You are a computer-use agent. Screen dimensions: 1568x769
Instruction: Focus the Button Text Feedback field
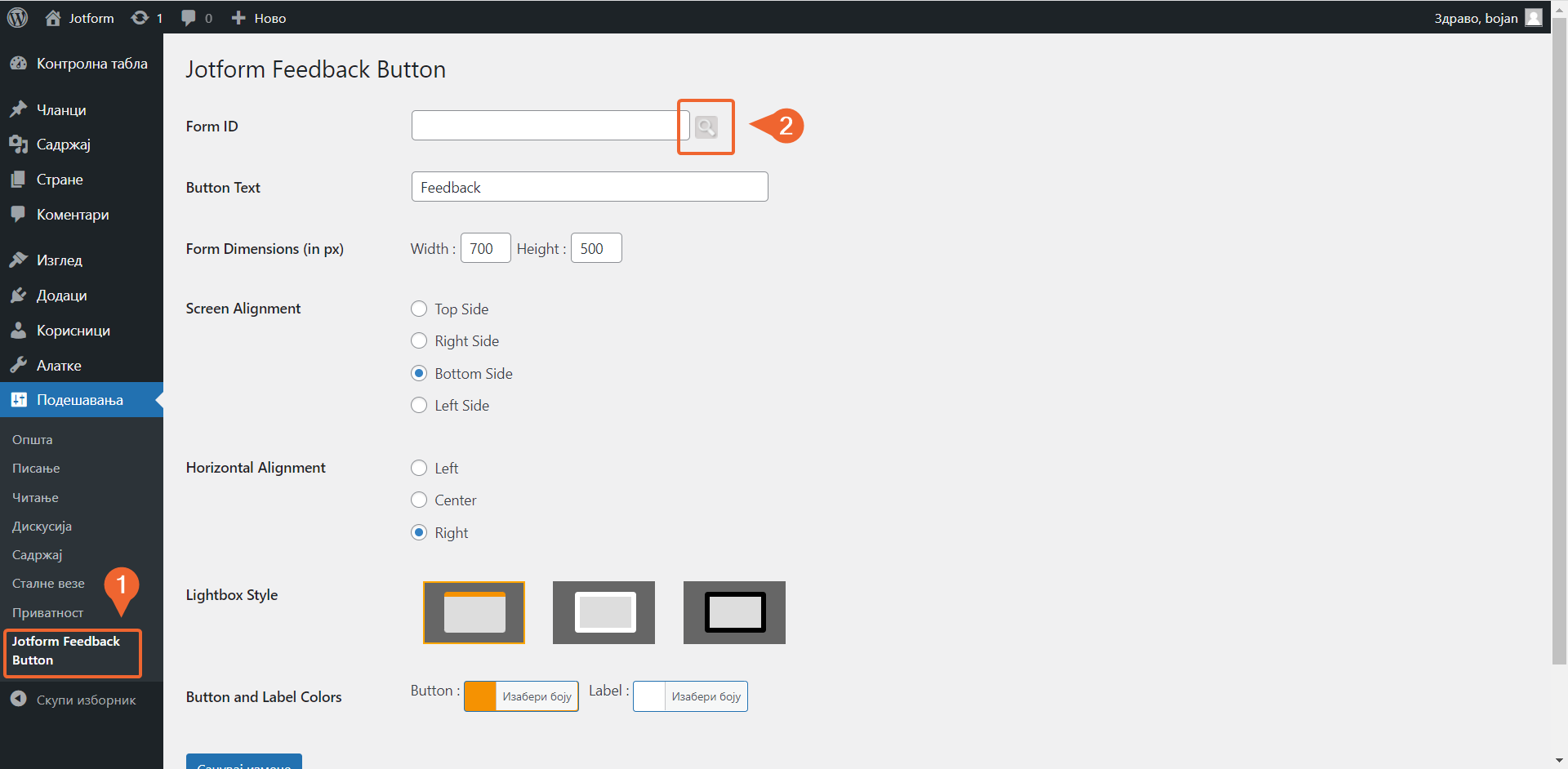tap(590, 187)
